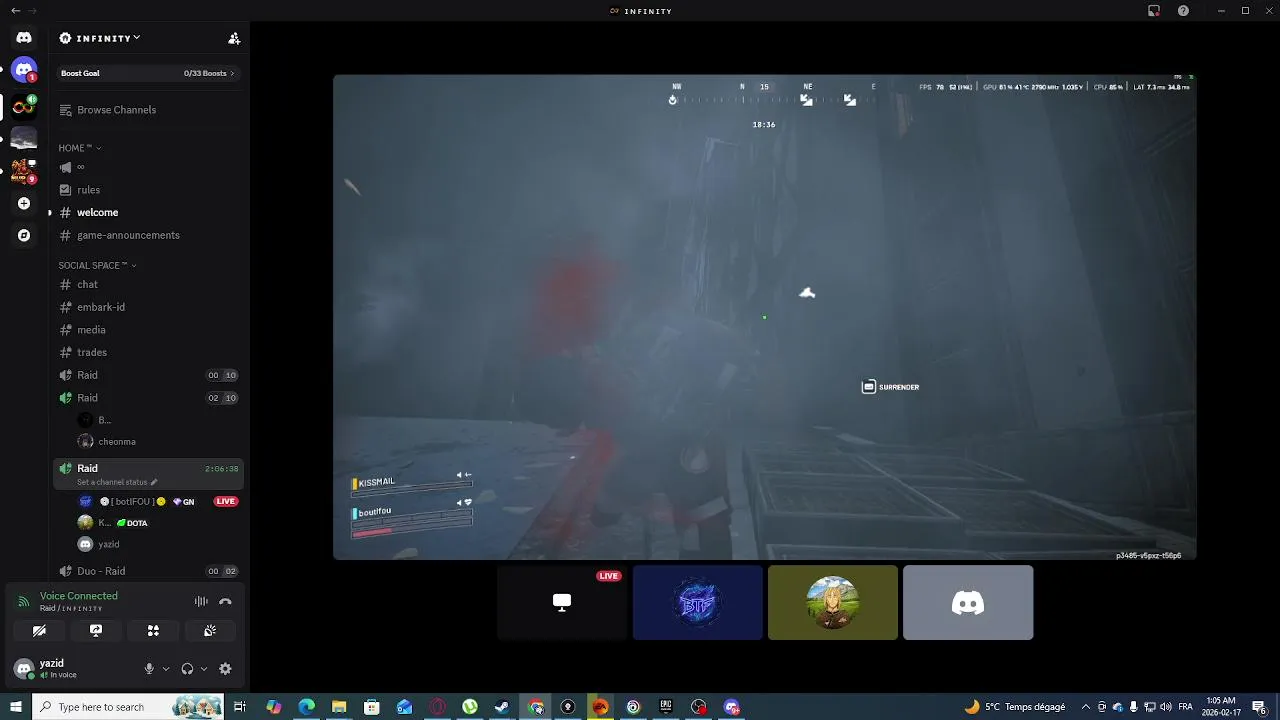Viewport: 1280px width, 720px height.
Task: Open Microsoft Edge from the taskbar
Action: pos(306,707)
